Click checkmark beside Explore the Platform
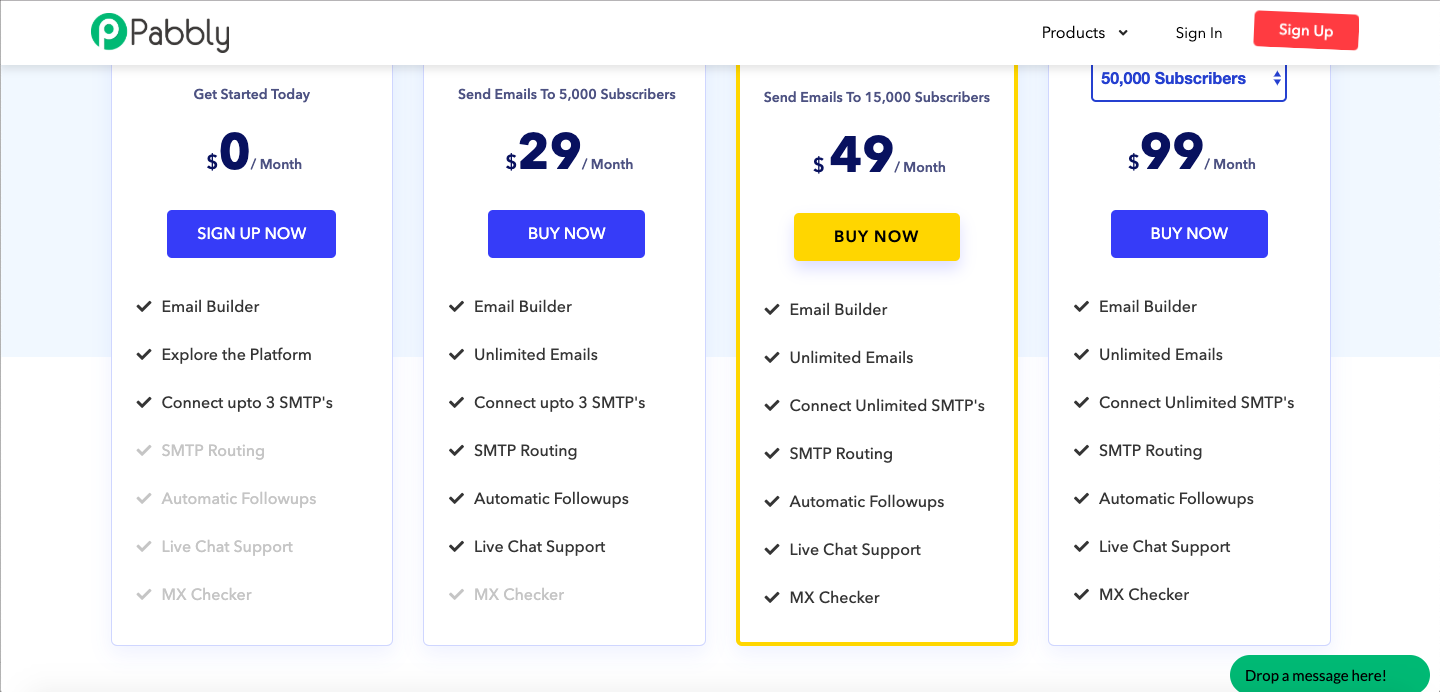 coord(144,354)
